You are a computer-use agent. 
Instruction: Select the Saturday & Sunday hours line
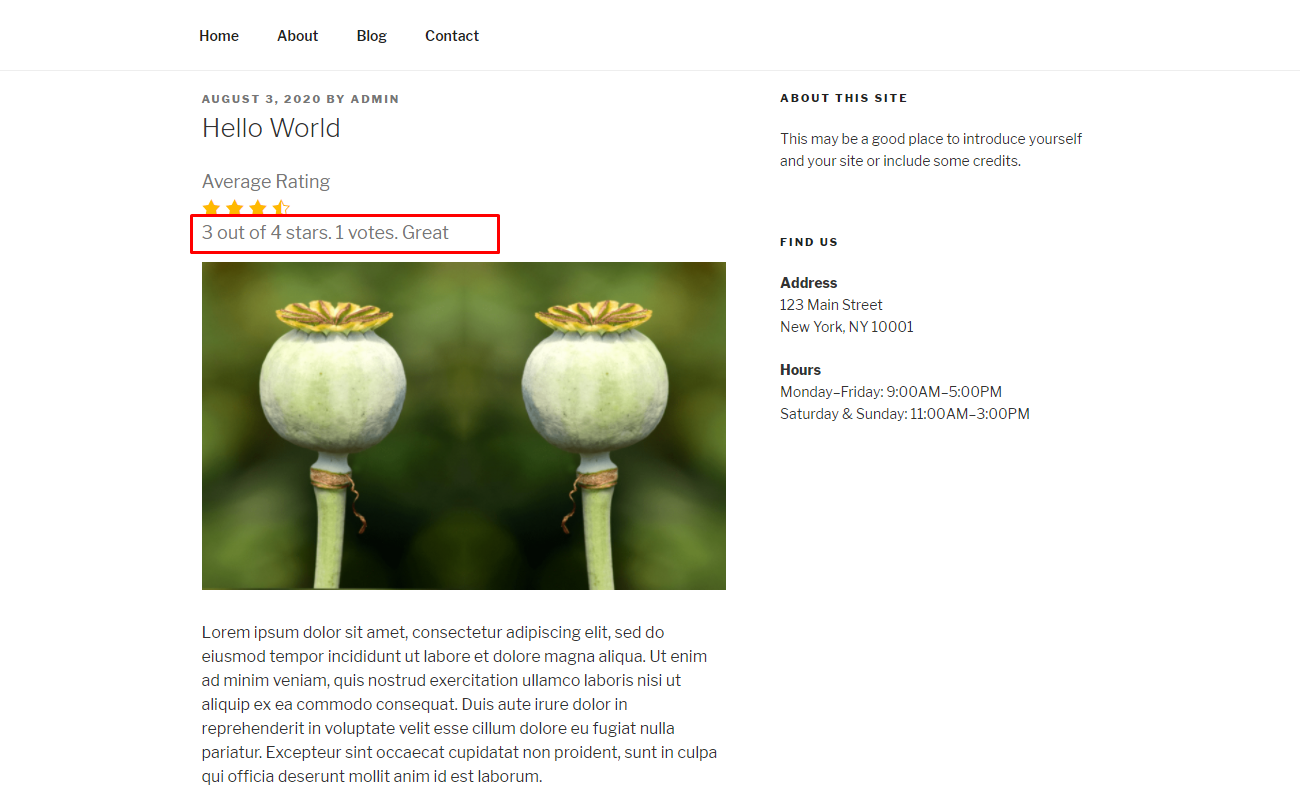click(x=905, y=414)
